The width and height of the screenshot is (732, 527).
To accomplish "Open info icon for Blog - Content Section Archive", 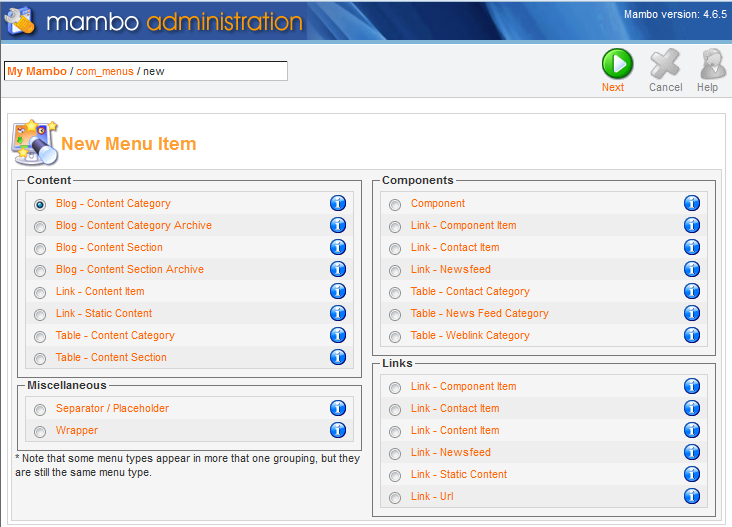I will click(338, 269).
